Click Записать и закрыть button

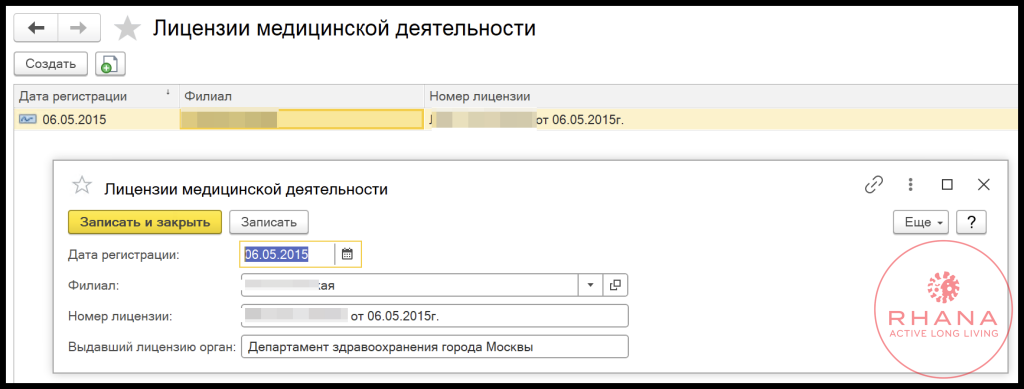(145, 222)
